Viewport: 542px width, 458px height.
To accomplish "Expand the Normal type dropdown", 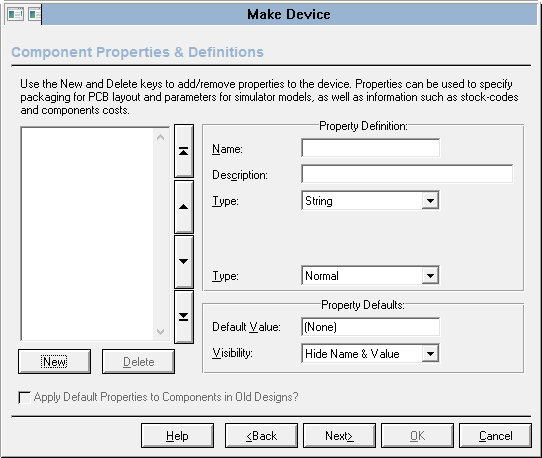I will coord(430,275).
